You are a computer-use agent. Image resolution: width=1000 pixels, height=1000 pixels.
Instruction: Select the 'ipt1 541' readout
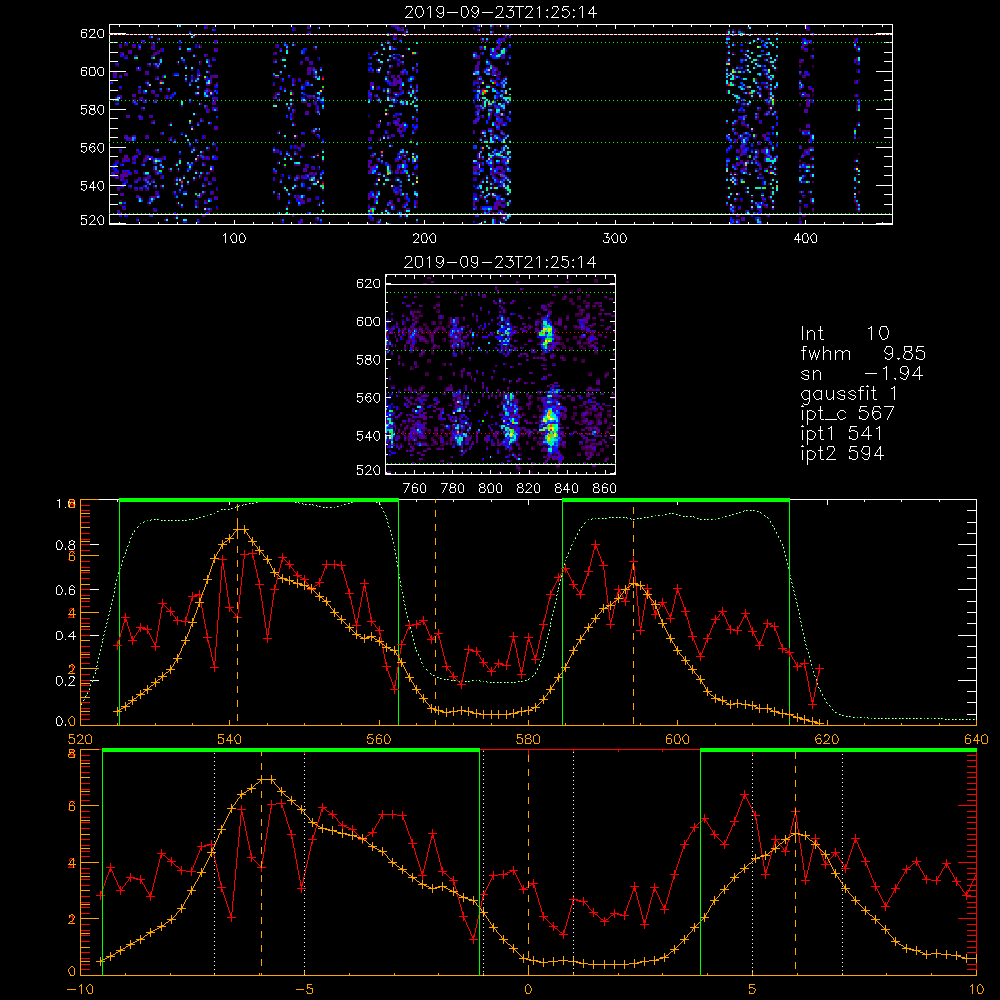point(842,434)
